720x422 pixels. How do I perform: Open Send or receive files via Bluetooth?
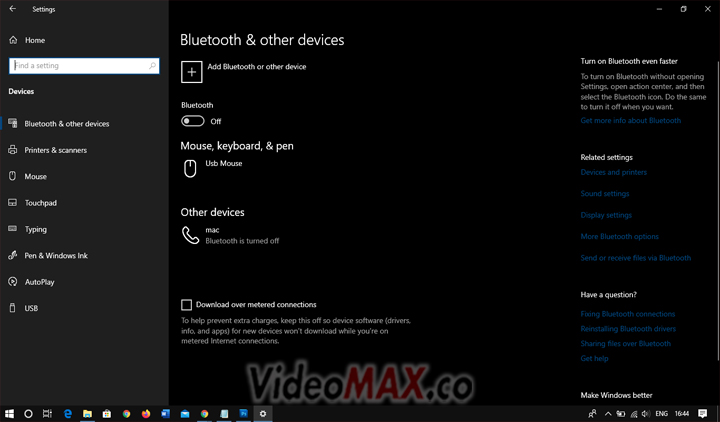636,258
